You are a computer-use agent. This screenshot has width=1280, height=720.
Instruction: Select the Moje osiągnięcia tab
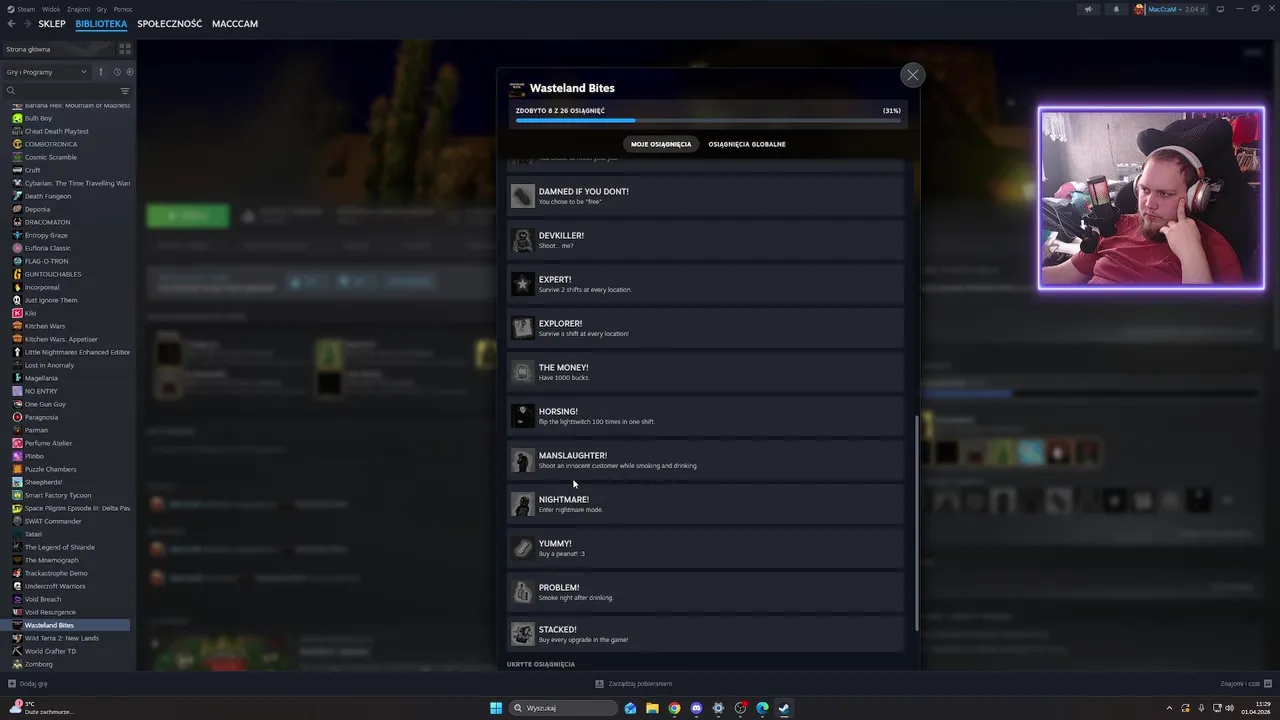(661, 144)
